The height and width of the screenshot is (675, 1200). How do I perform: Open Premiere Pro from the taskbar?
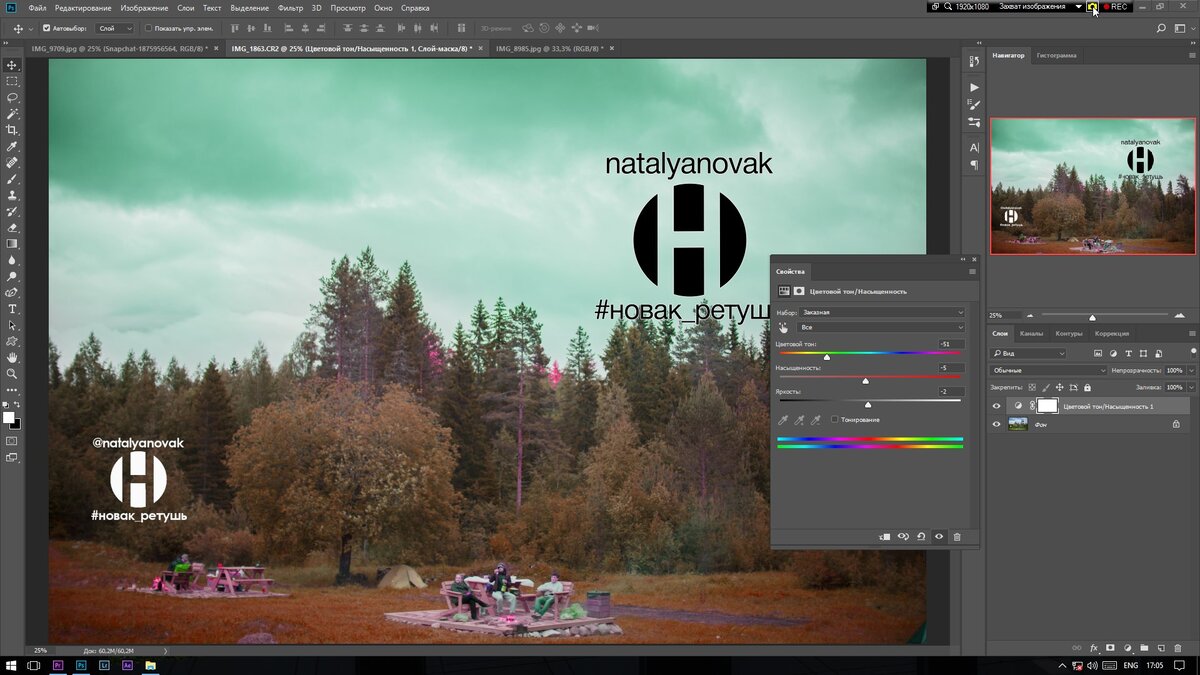(57, 665)
